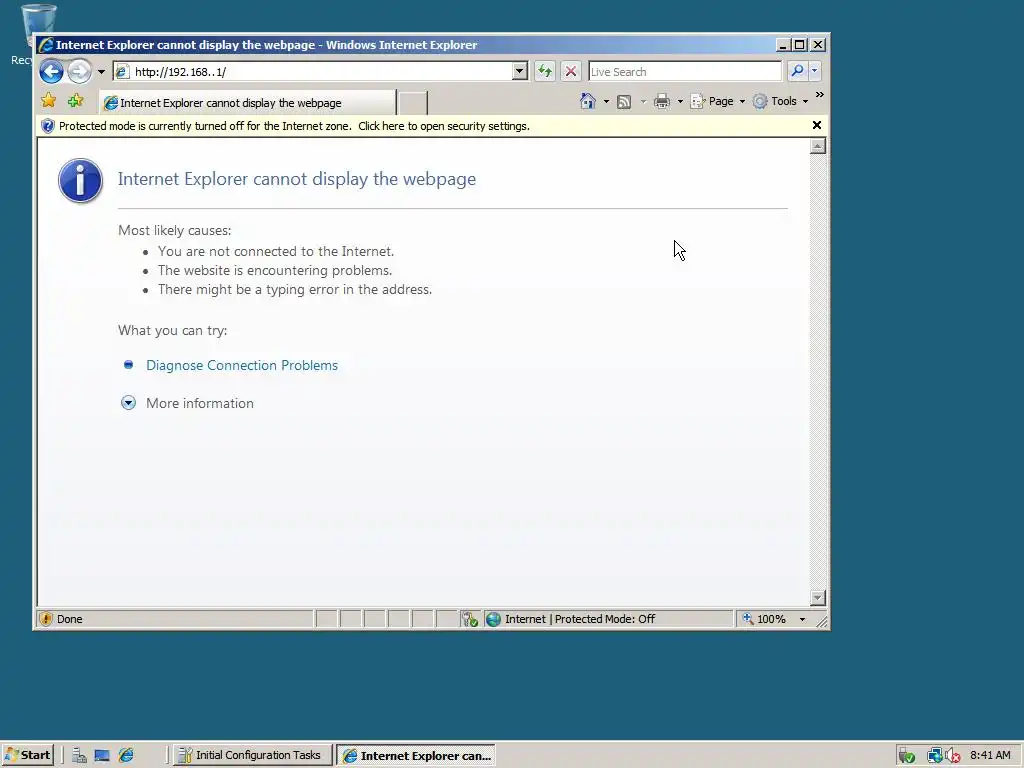This screenshot has width=1024, height=768.
Task: Click the IE logo in title bar
Action: click(x=46, y=45)
